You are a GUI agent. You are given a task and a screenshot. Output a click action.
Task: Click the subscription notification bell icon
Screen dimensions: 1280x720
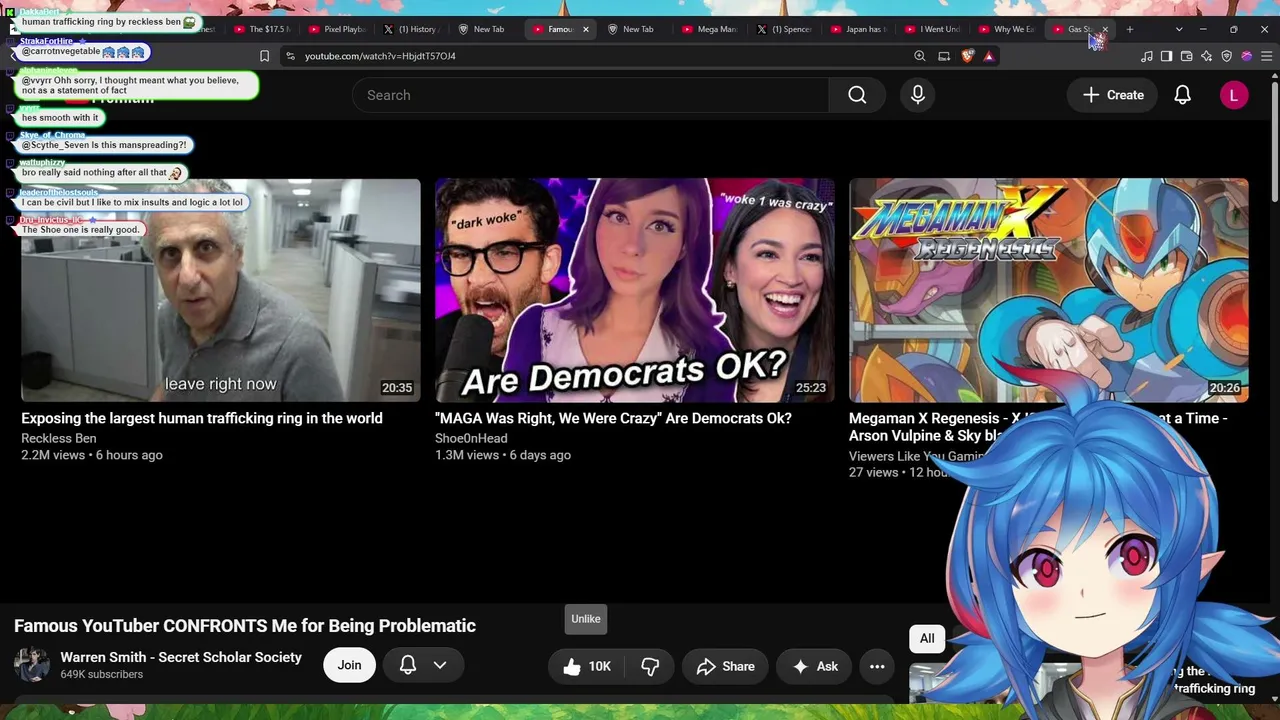pos(408,665)
